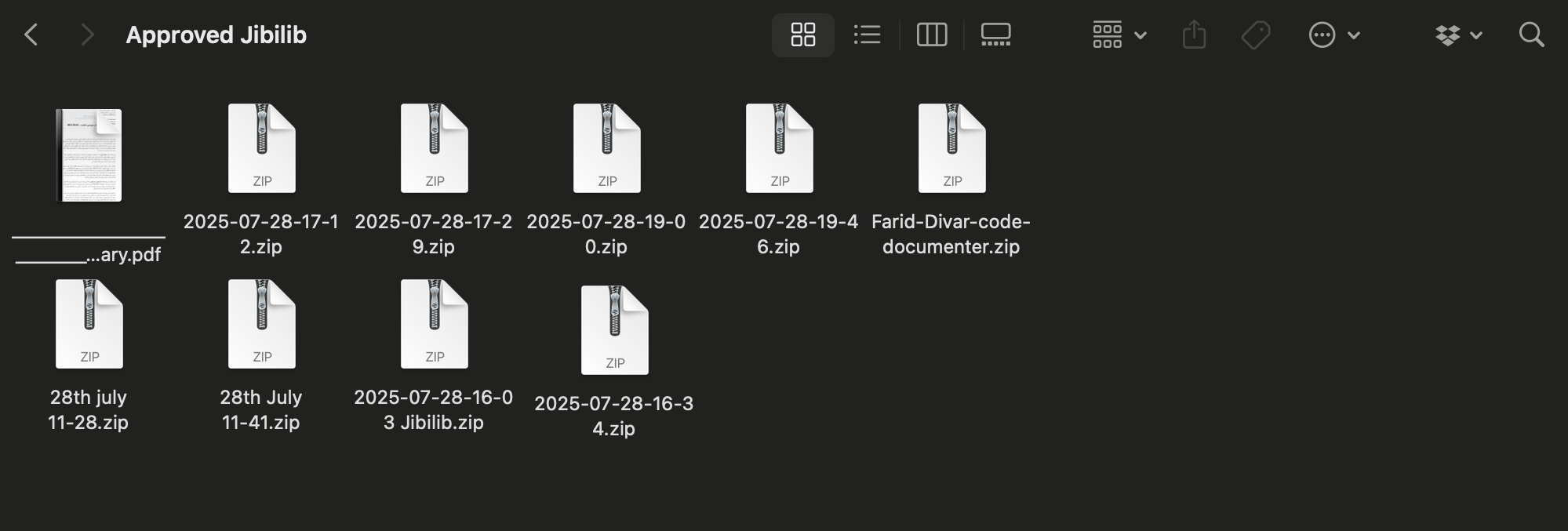Screen dimensions: 1568x531
Task: Go back to the previous folder
Action: tap(31, 35)
